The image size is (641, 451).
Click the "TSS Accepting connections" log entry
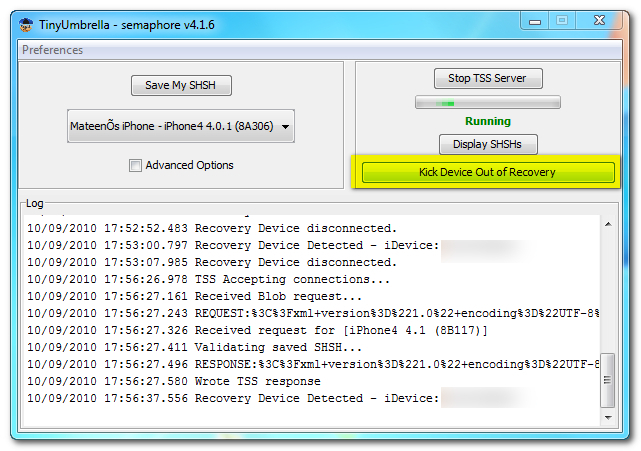pos(292,279)
